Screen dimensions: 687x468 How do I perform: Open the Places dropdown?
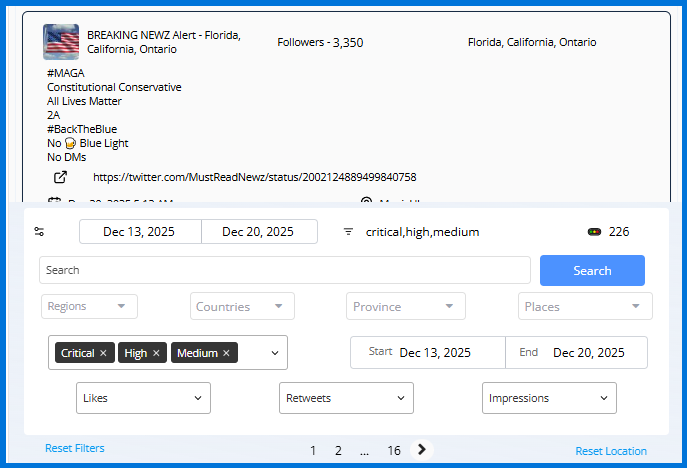(585, 306)
